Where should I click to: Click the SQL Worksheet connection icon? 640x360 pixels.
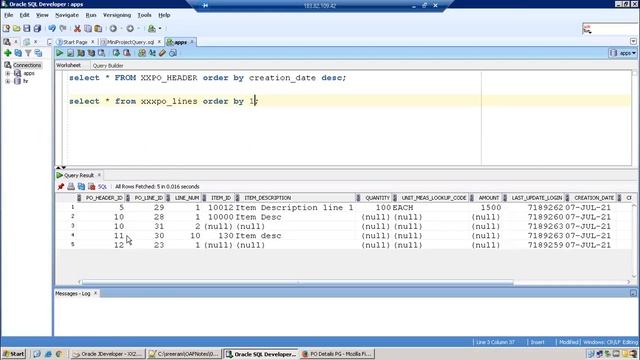click(x=151, y=29)
